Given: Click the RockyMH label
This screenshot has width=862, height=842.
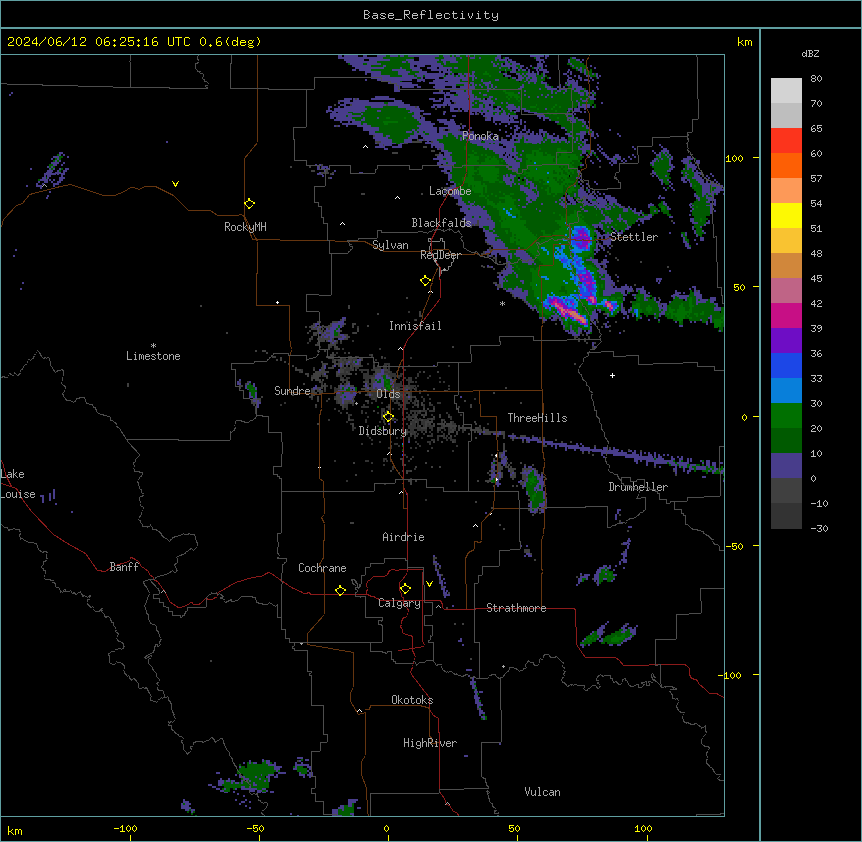Looking at the screenshot, I should click(x=245, y=227).
